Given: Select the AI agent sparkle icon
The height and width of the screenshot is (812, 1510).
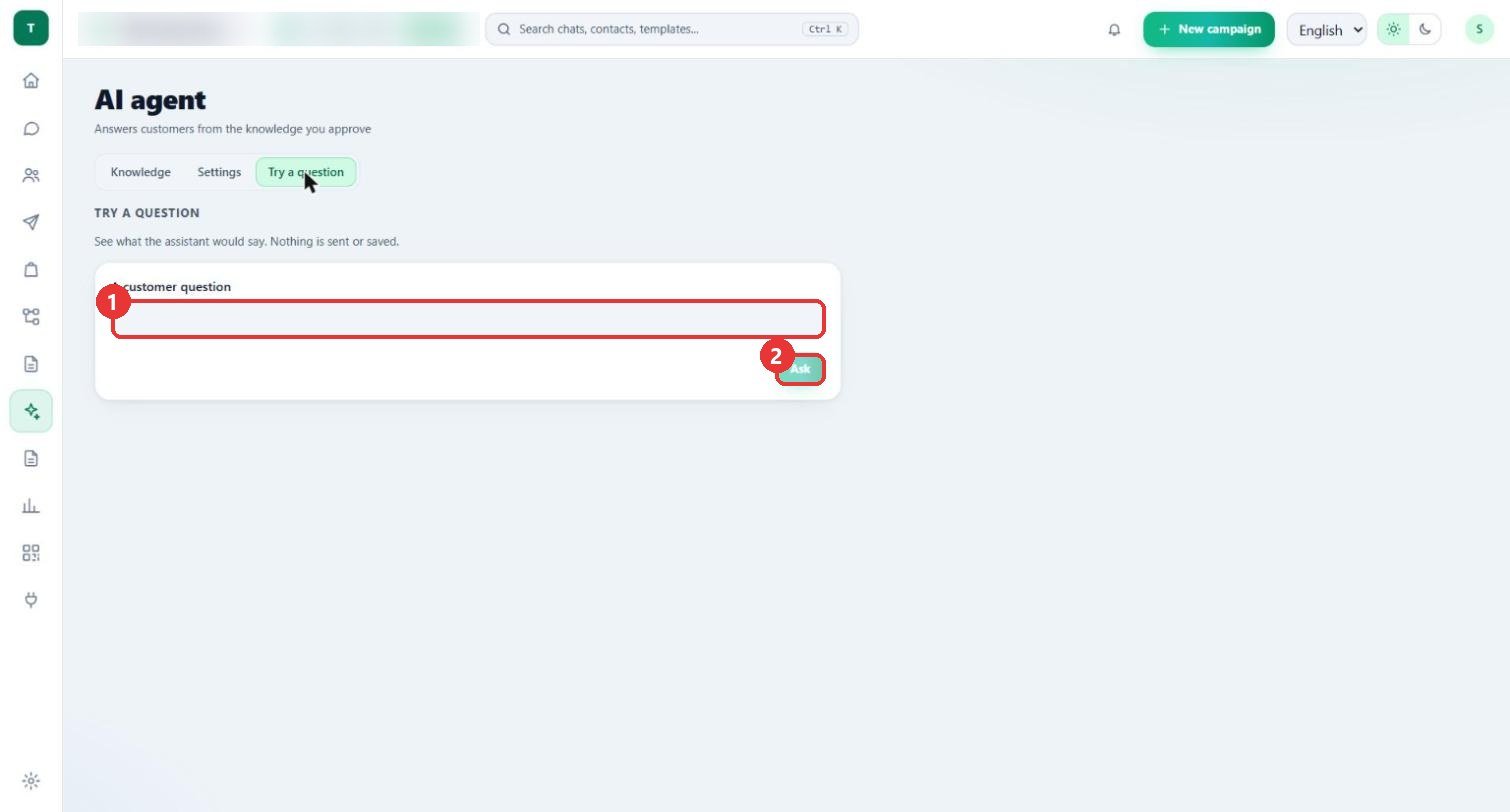Looking at the screenshot, I should (31, 411).
